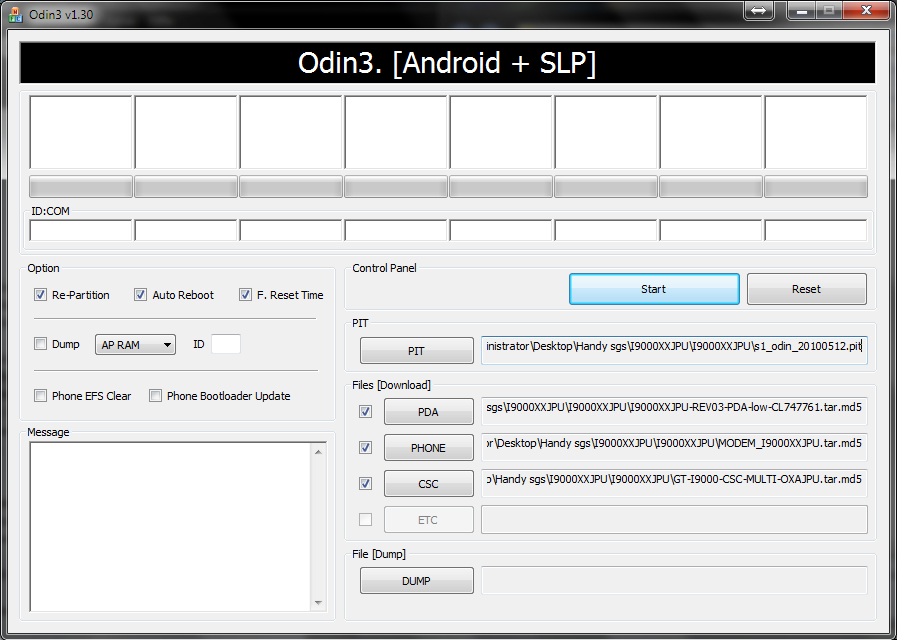Uncheck the PHONE file checkbox
Screen dimensions: 904x640
click(x=365, y=447)
